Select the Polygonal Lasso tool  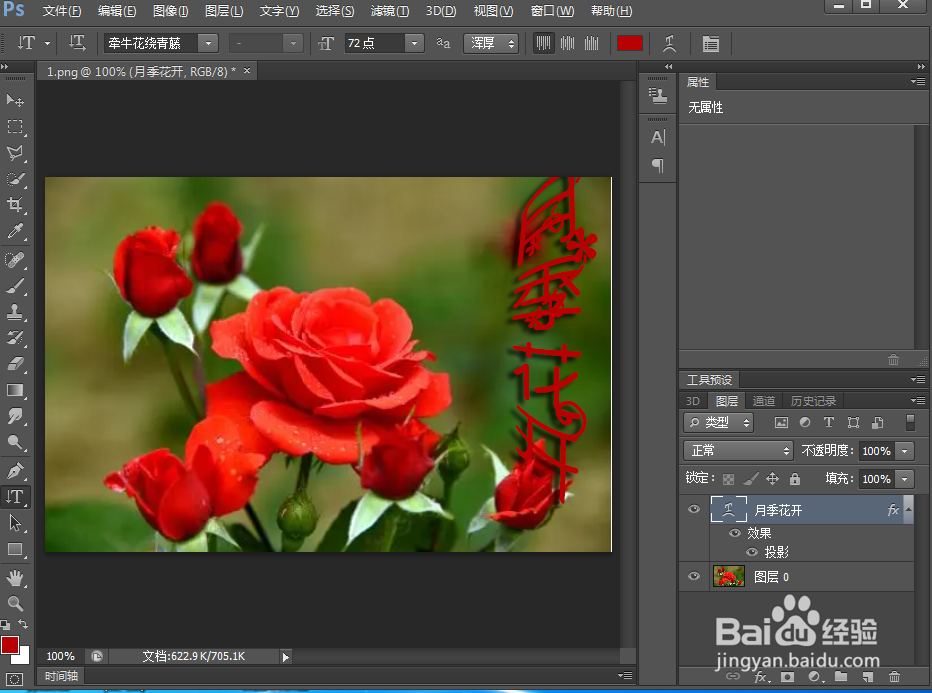click(x=15, y=152)
